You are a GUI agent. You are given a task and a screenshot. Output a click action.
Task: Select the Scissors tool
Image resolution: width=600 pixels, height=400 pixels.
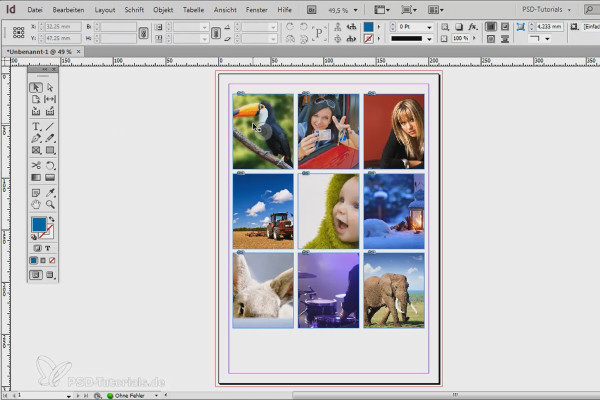click(36, 165)
